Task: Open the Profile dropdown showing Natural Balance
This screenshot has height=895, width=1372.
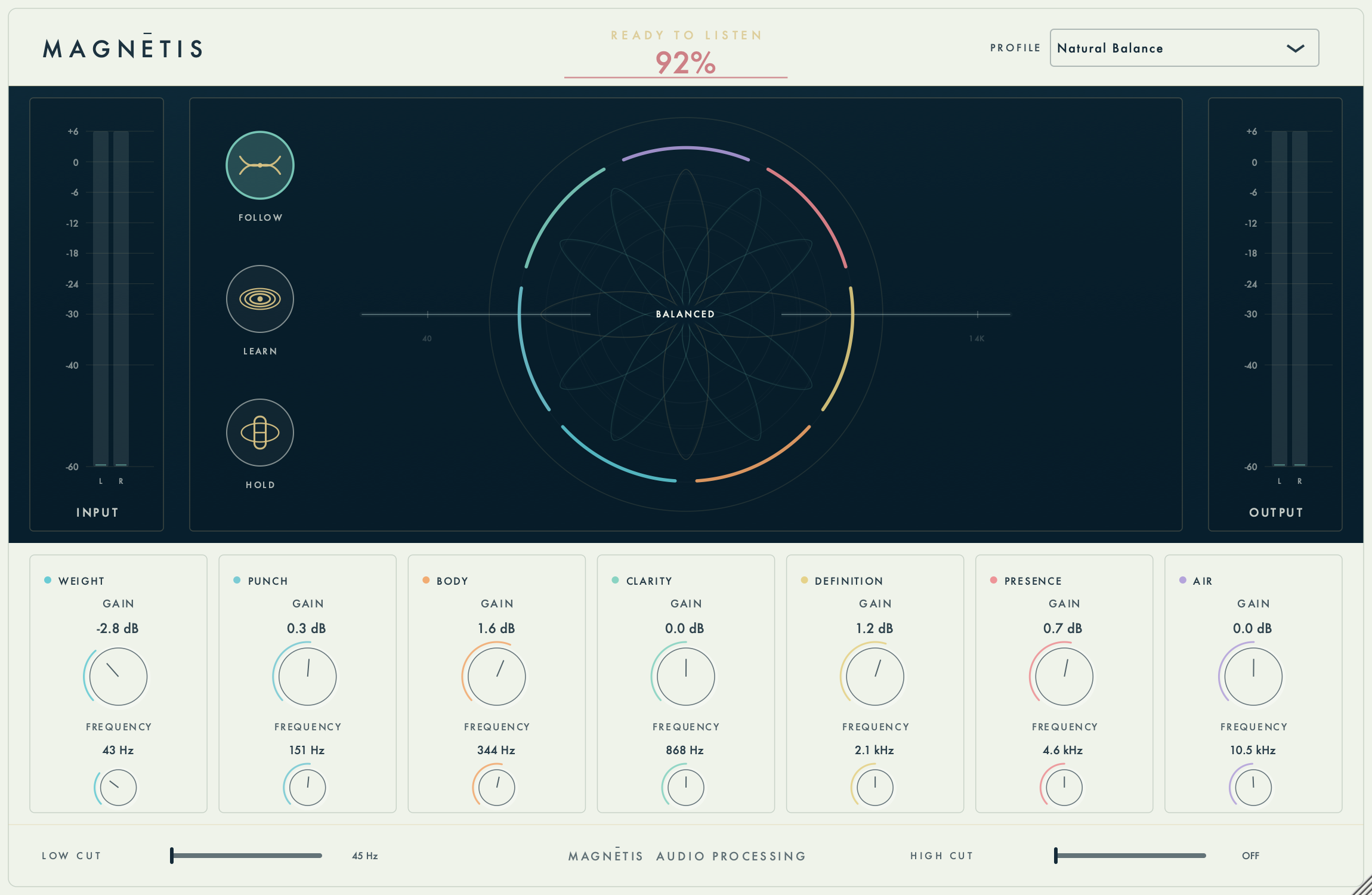Action: [x=1184, y=48]
